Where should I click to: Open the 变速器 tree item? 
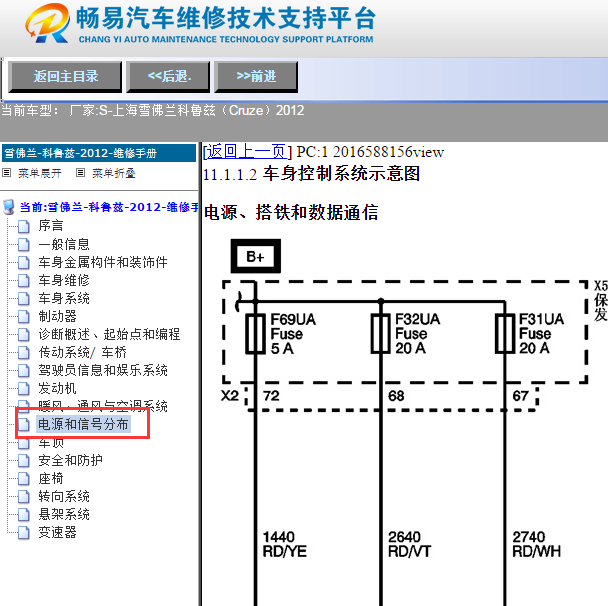coord(57,532)
